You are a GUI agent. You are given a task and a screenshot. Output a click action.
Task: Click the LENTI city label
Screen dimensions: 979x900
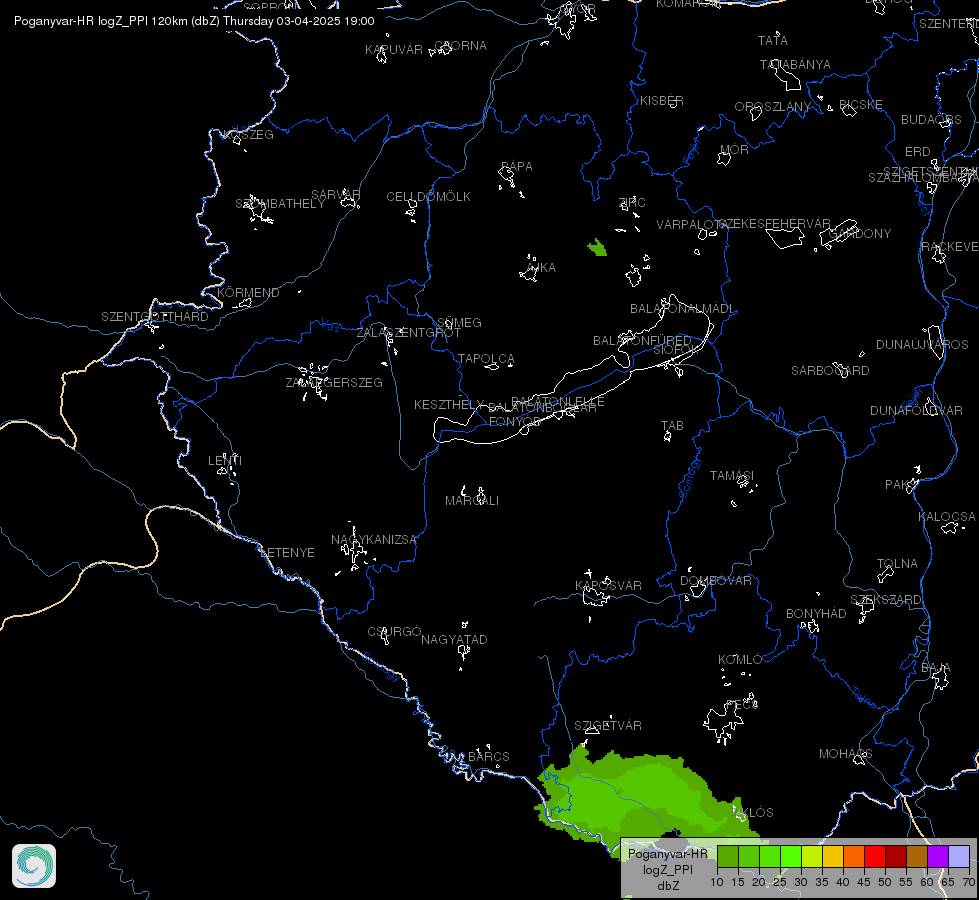pos(225,460)
